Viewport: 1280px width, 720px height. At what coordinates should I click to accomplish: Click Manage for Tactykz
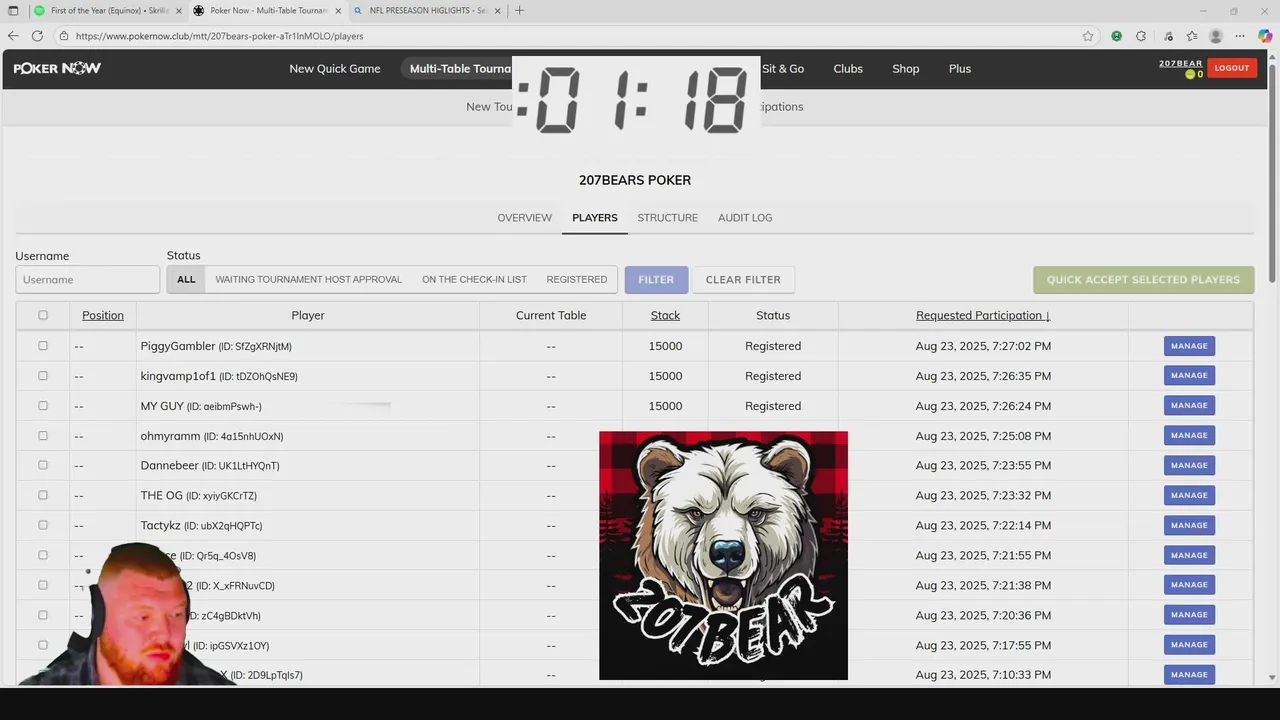coord(1189,525)
